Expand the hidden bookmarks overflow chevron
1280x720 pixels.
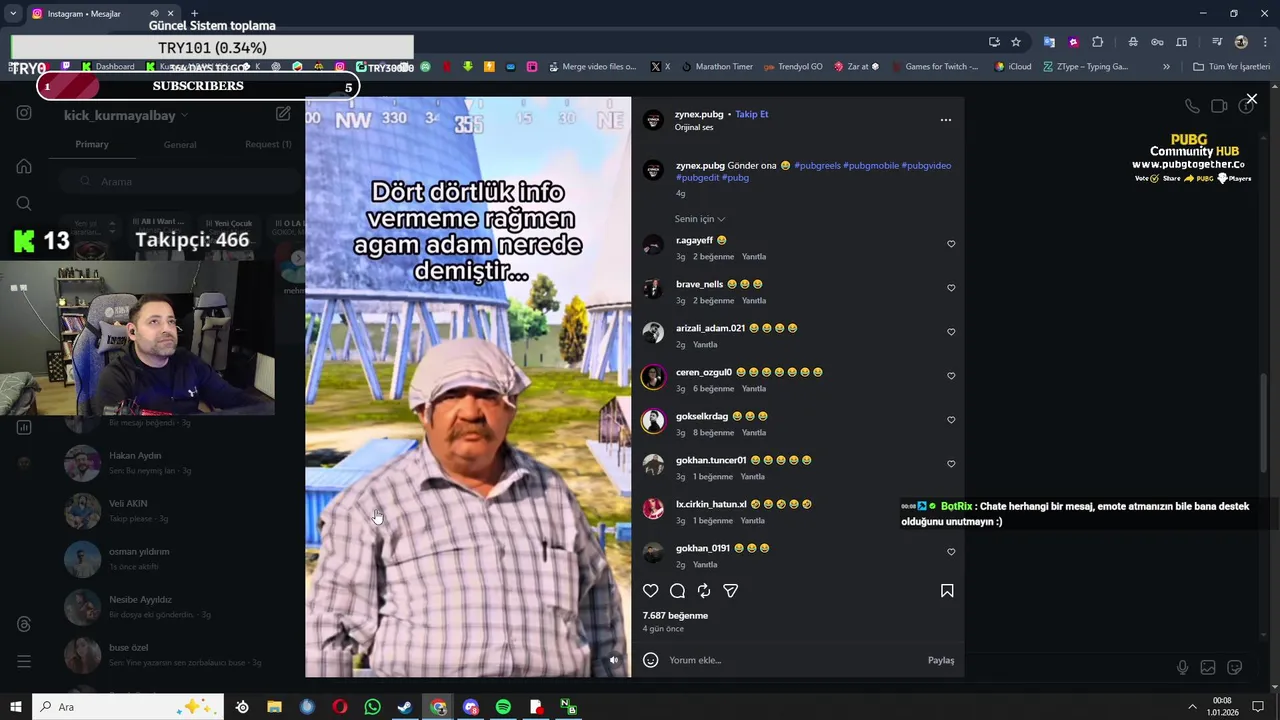(1166, 67)
